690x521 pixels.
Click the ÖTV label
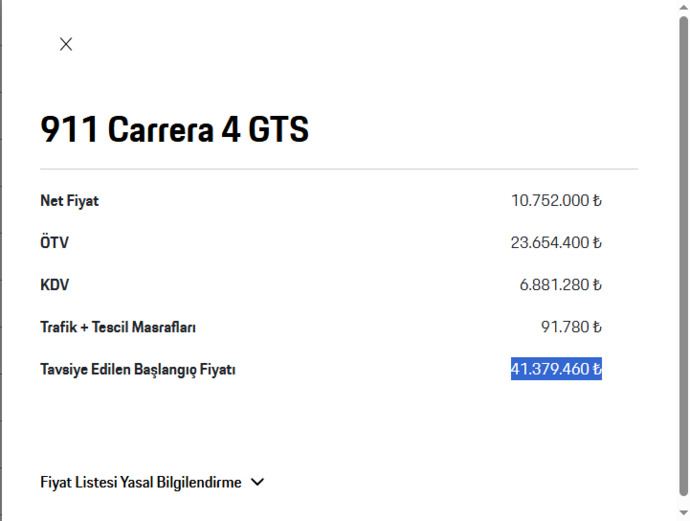(x=55, y=242)
